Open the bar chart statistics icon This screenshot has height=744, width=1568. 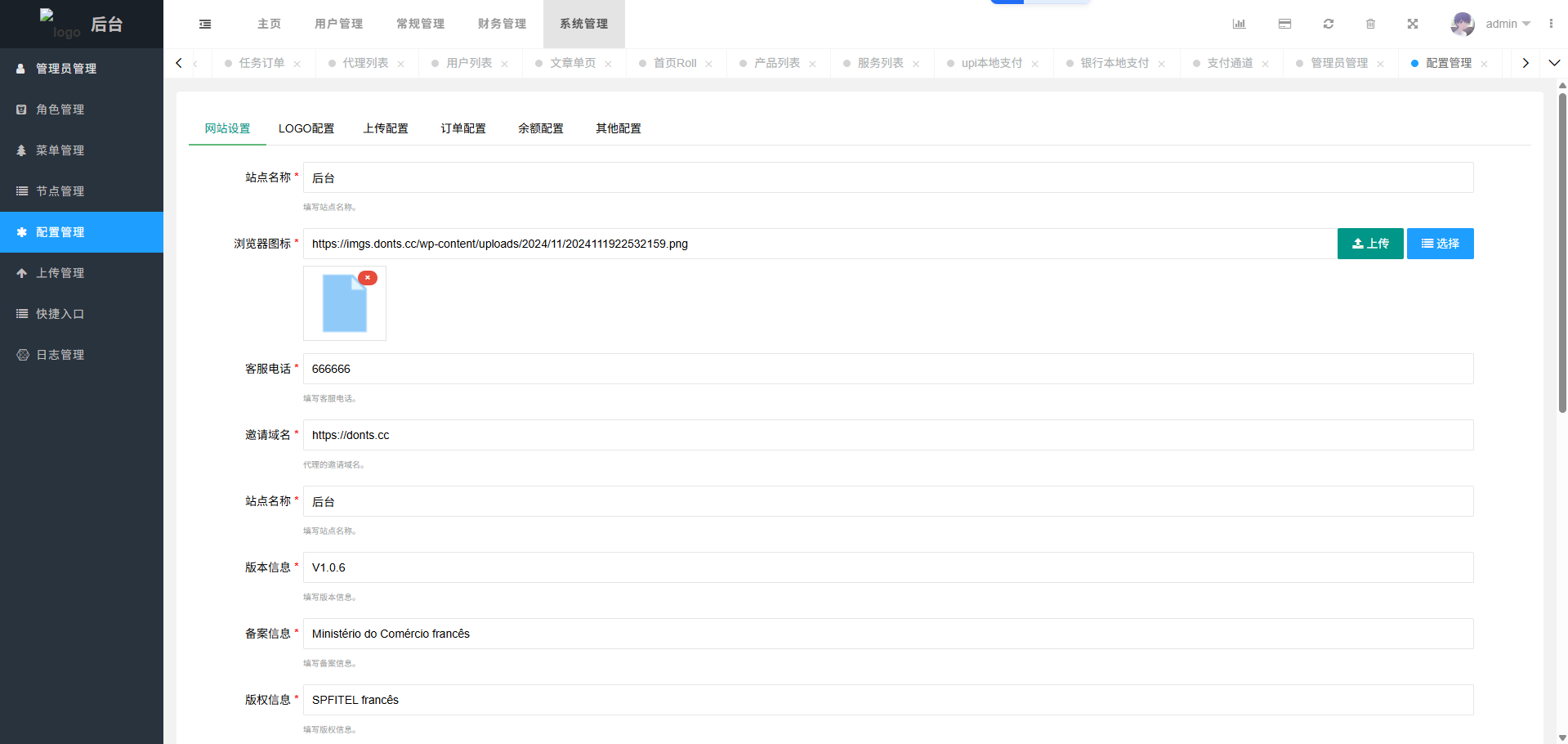(1239, 24)
